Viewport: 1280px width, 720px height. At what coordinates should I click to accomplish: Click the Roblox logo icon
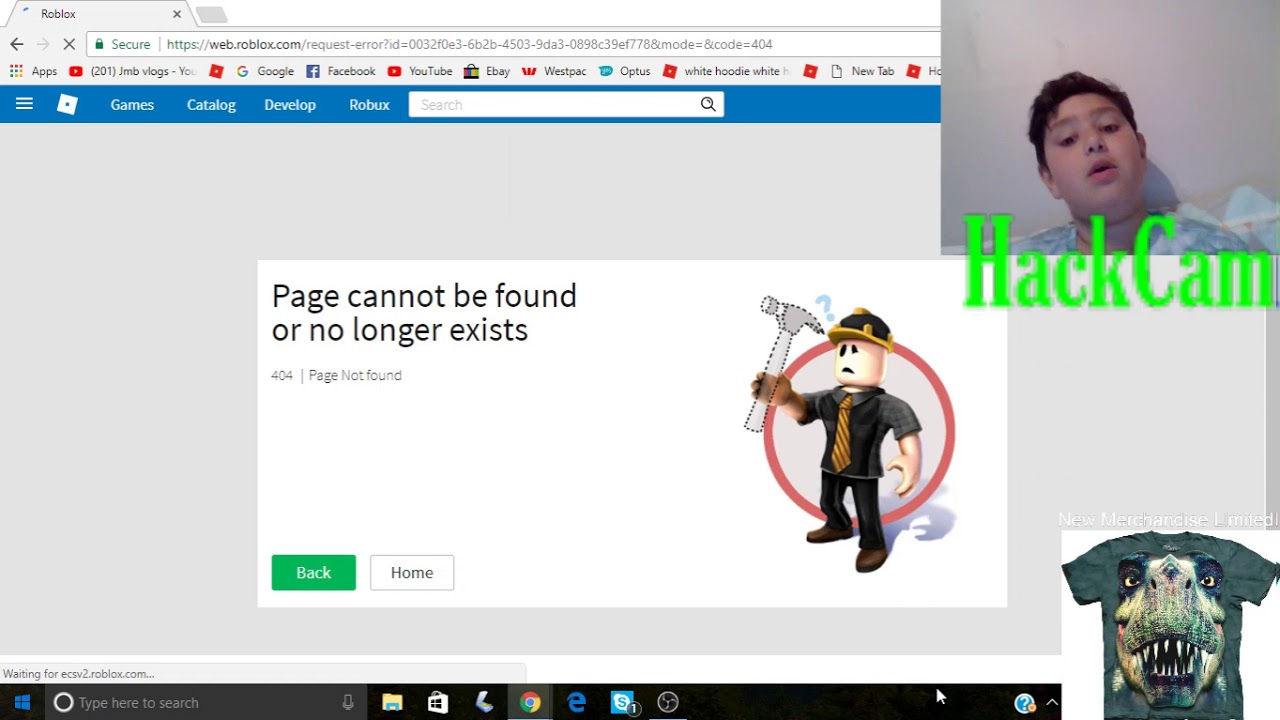(67, 104)
